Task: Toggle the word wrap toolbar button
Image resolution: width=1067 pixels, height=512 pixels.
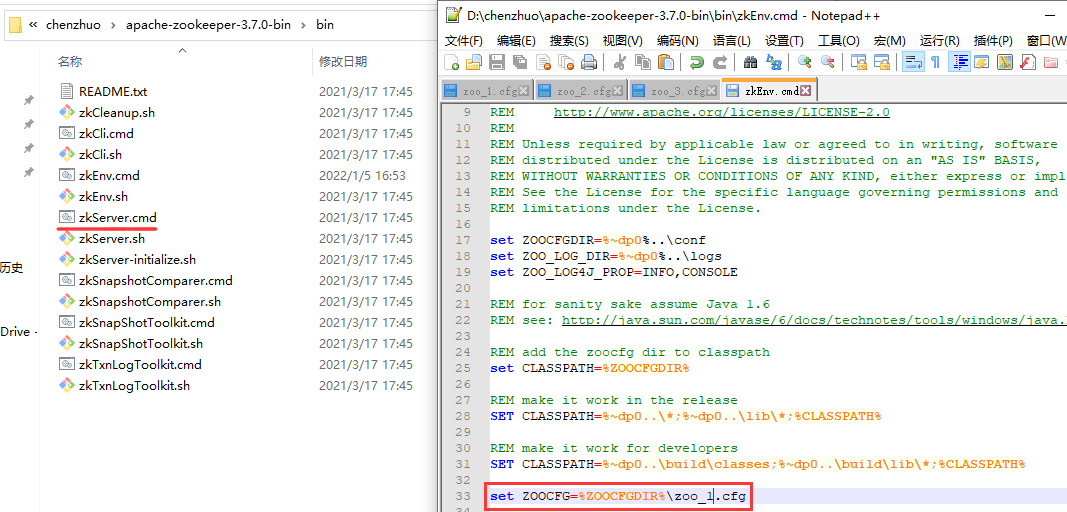Action: coord(912,62)
